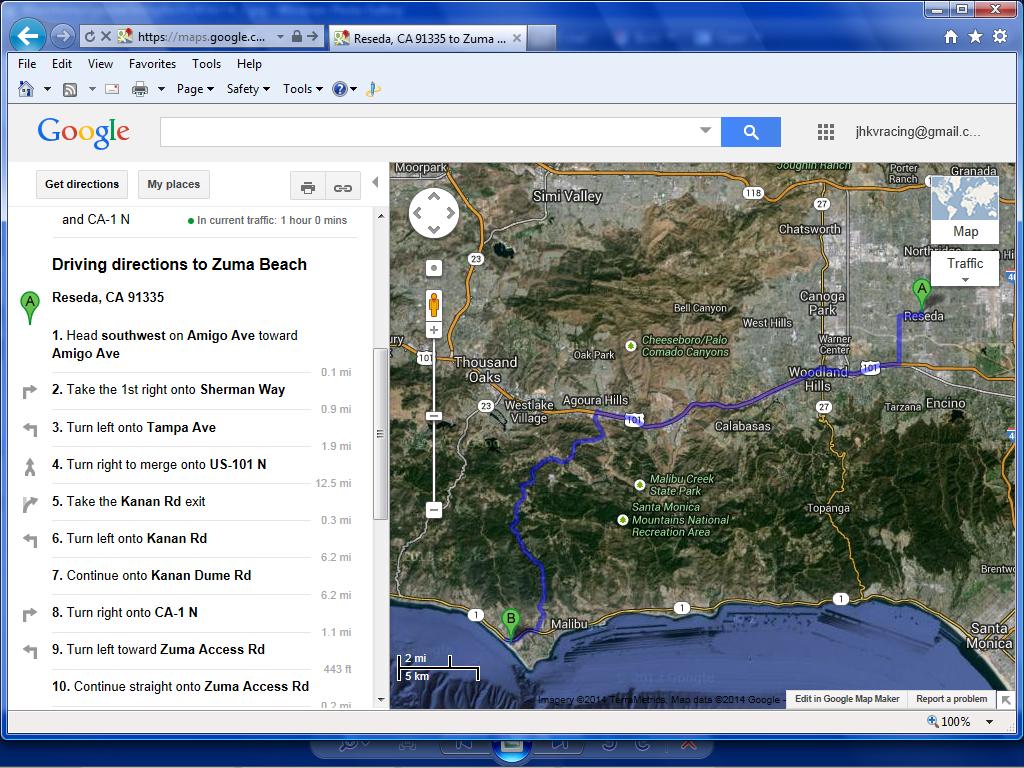Click the browser Back arrow button
The width and height of the screenshot is (1024, 768).
(x=27, y=36)
